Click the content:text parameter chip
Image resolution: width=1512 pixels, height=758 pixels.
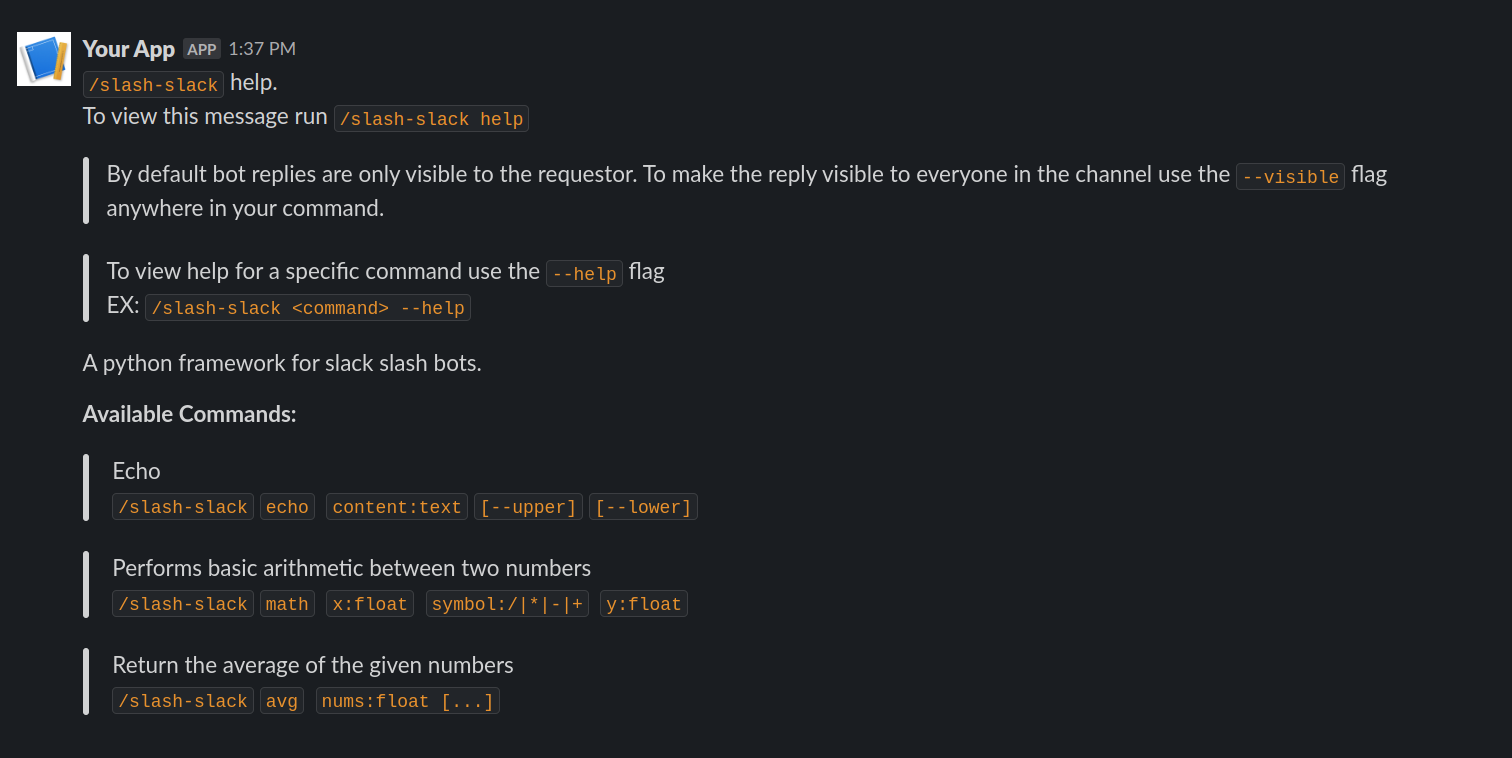[x=397, y=507]
